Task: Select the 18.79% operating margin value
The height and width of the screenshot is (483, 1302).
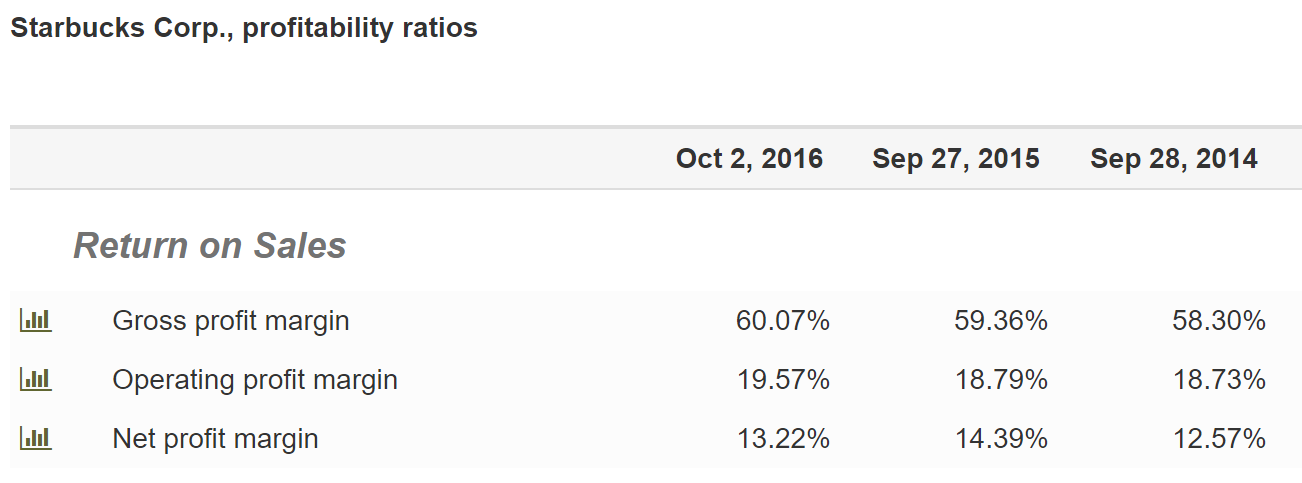Action: coord(1001,380)
